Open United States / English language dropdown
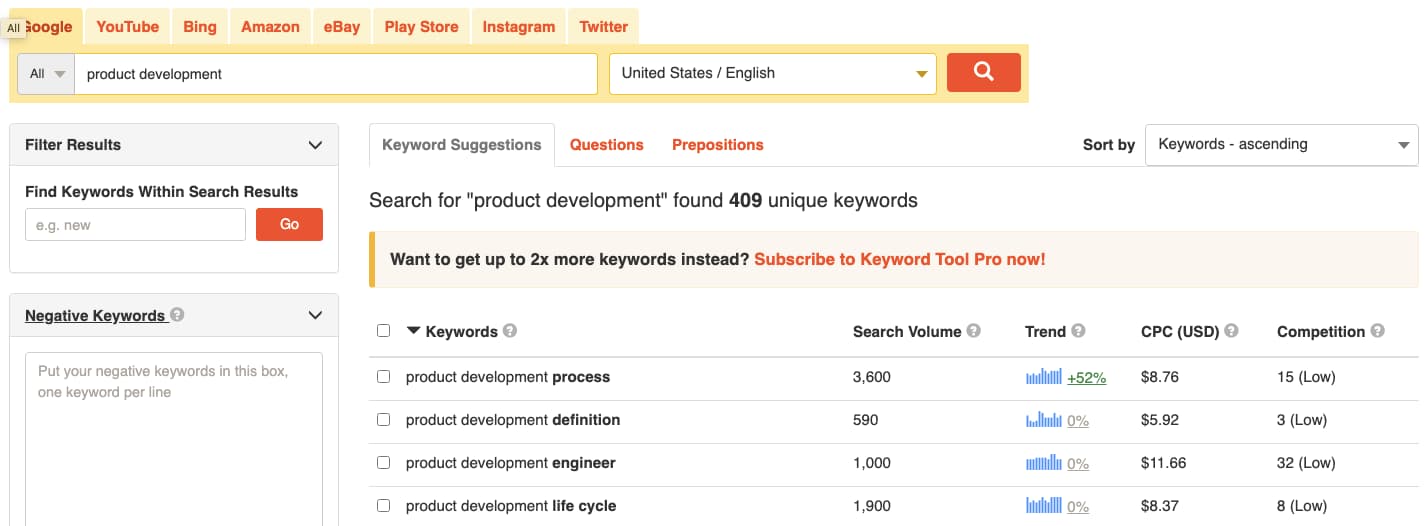The width and height of the screenshot is (1425, 526). click(773, 73)
